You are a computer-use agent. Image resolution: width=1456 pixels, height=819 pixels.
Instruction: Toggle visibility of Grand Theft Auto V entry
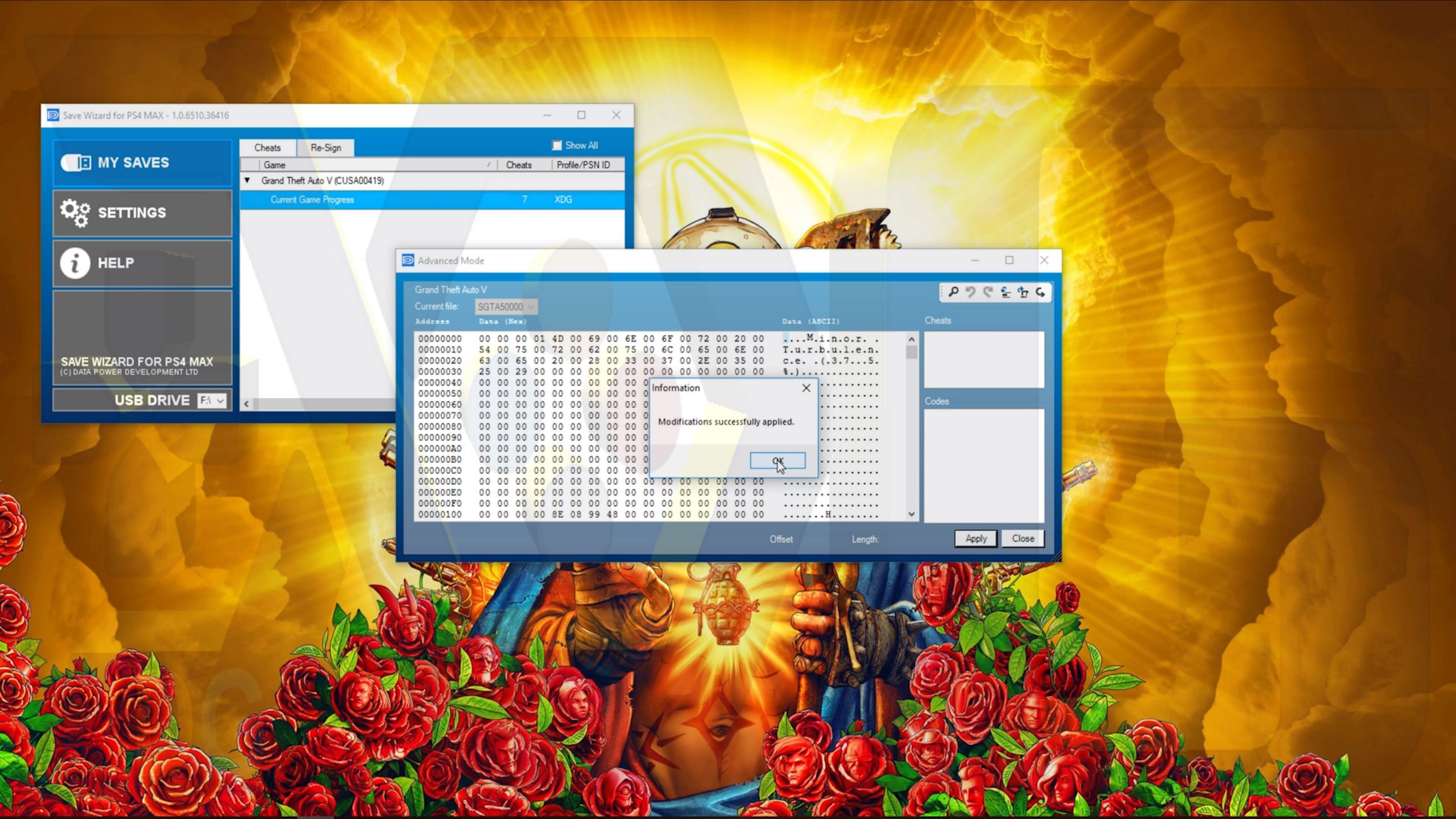247,180
